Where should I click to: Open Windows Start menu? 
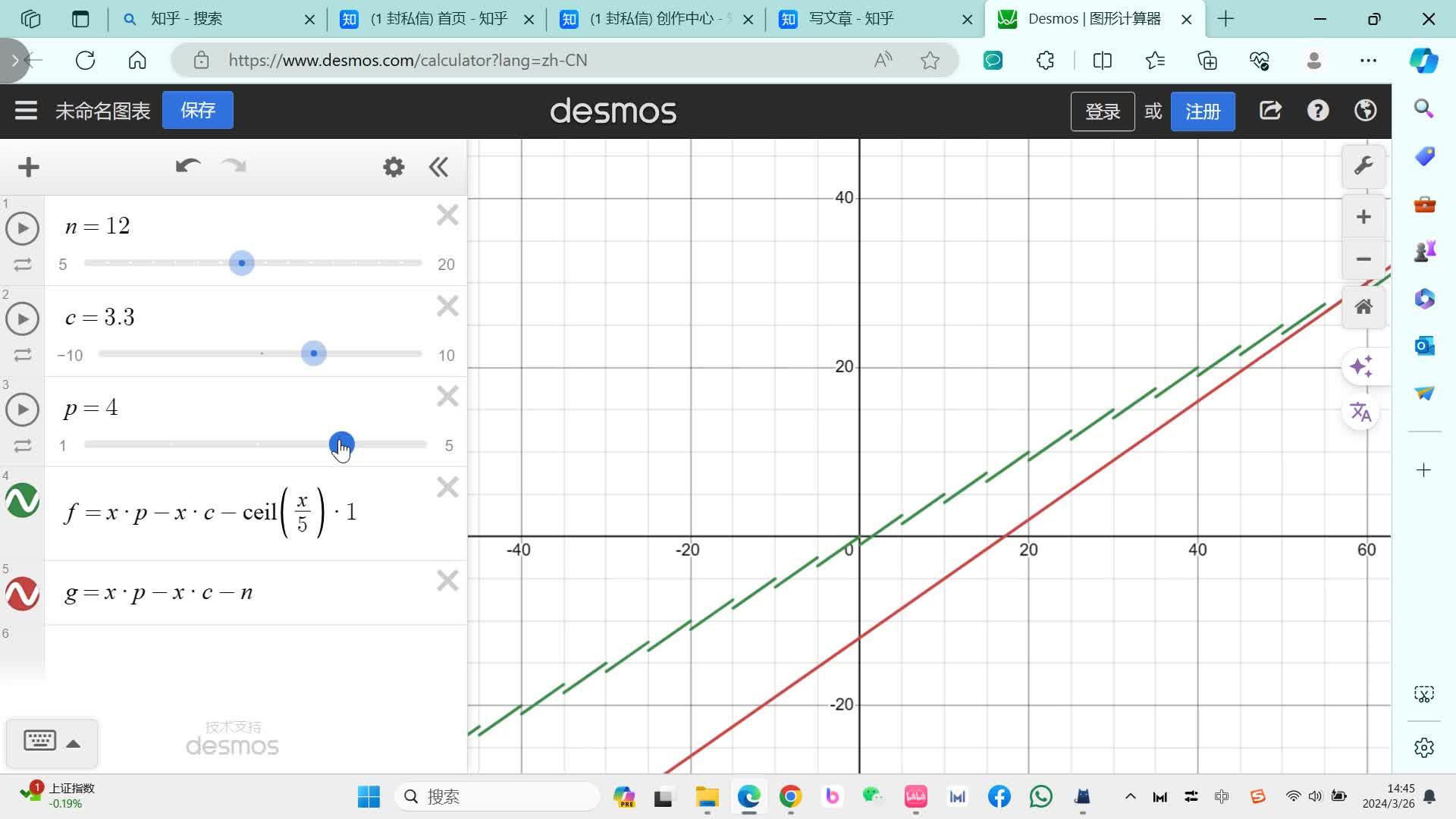pyautogui.click(x=369, y=796)
